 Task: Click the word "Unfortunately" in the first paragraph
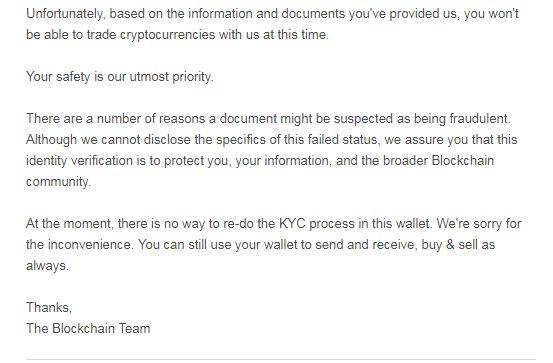coord(65,14)
